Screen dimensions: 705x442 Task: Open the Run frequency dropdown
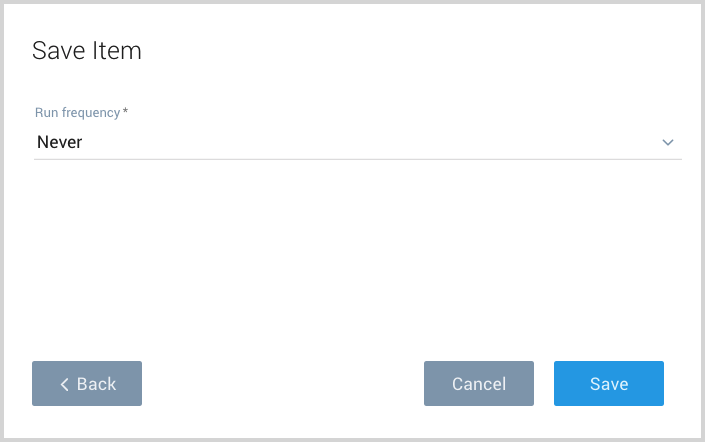coord(357,143)
